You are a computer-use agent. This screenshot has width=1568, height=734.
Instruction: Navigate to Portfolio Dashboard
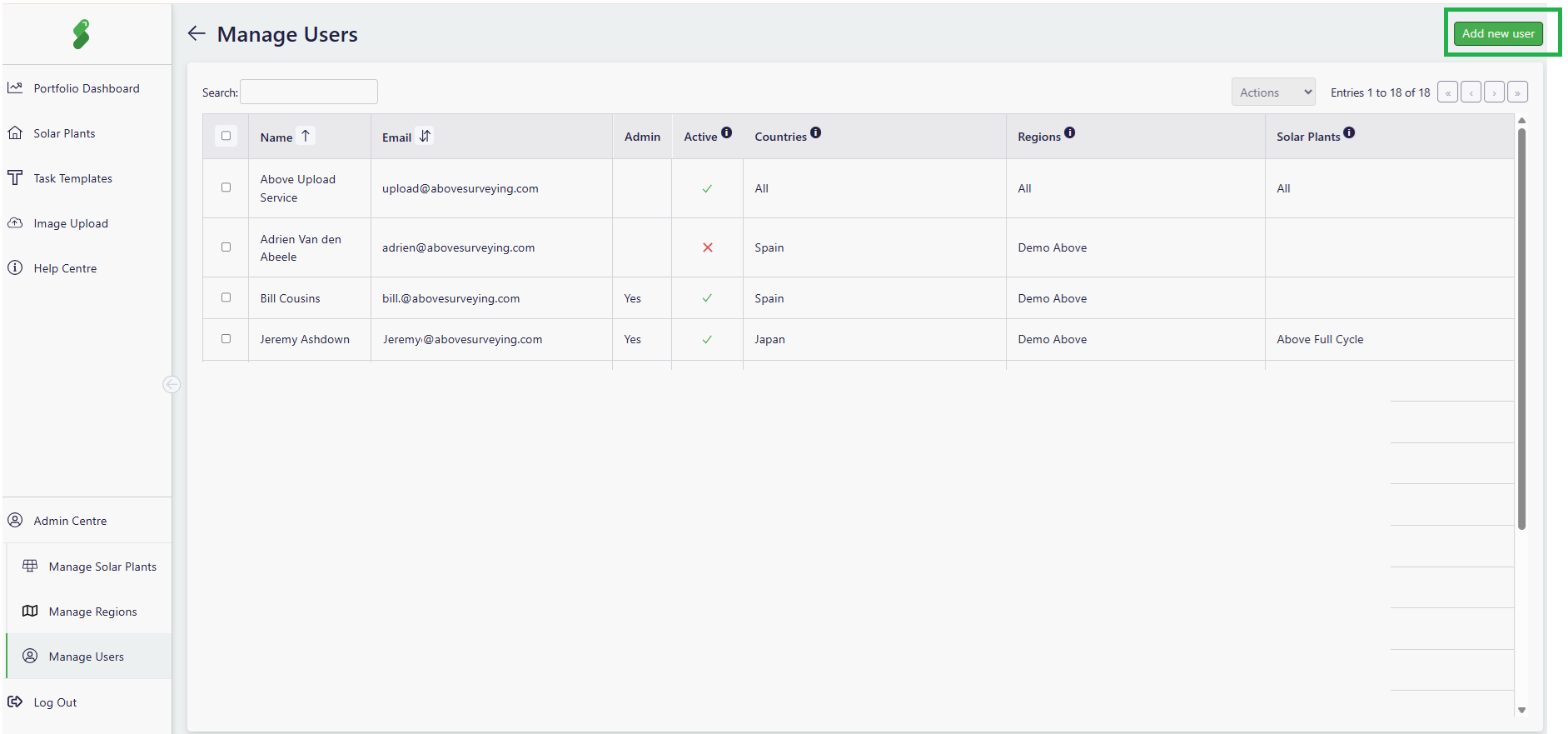86,88
